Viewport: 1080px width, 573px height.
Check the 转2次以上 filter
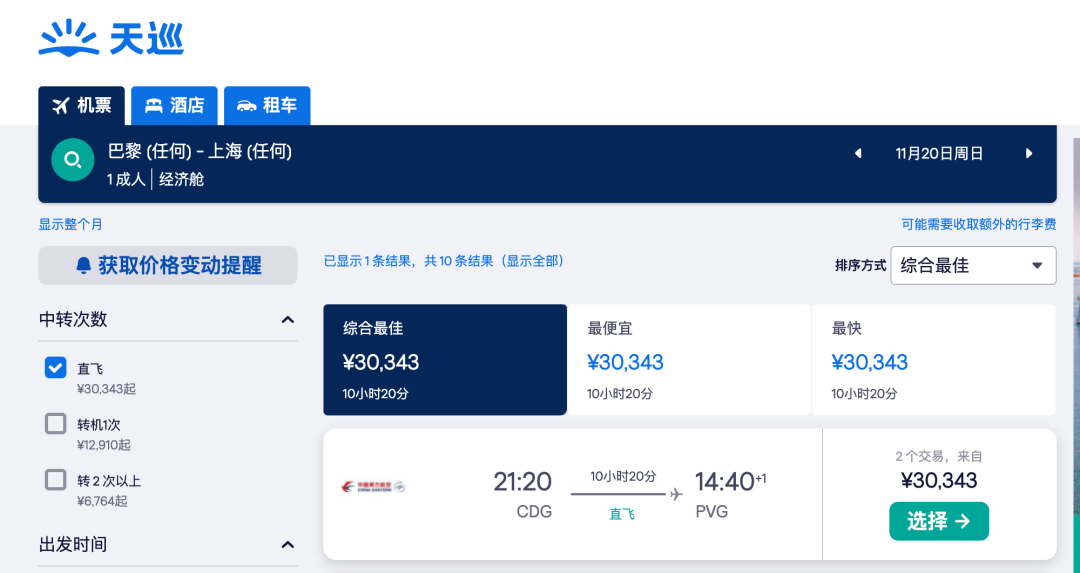pyautogui.click(x=56, y=480)
